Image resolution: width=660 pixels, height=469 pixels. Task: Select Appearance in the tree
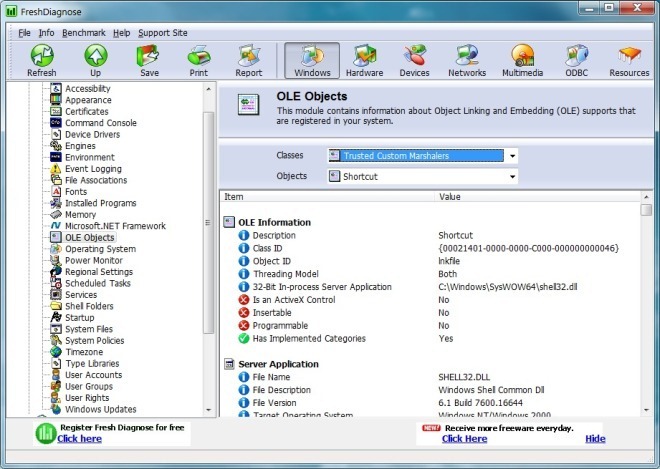[88, 100]
